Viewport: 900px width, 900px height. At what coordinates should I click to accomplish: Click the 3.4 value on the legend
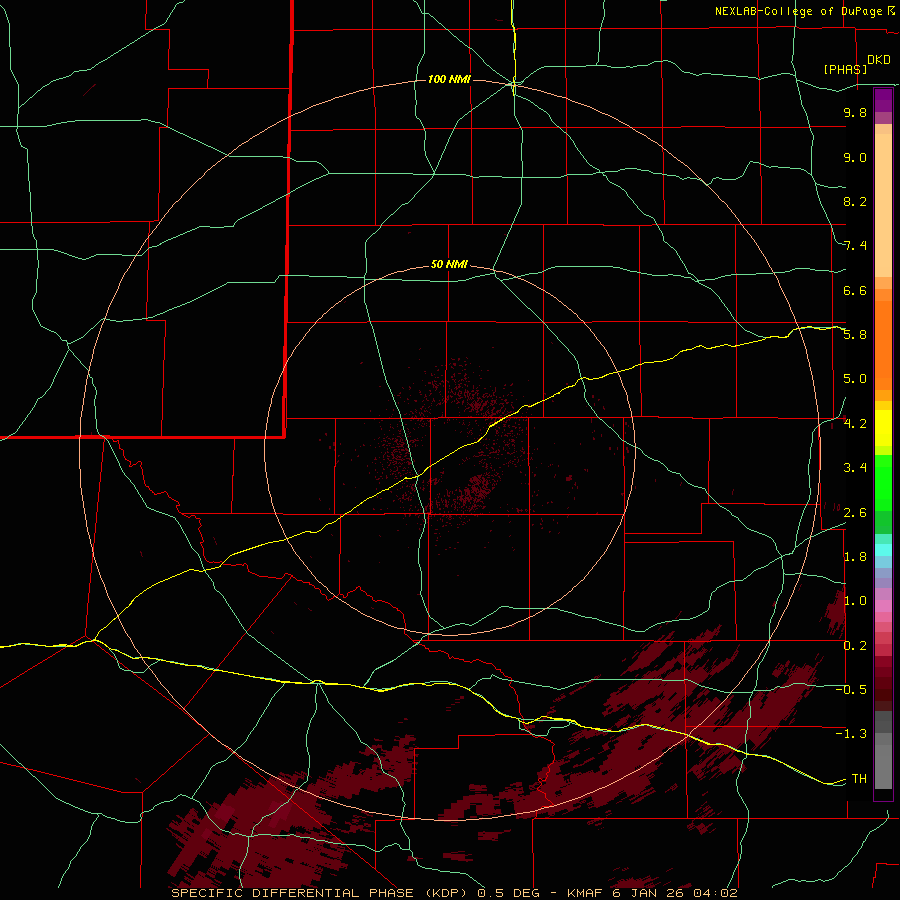(x=855, y=468)
